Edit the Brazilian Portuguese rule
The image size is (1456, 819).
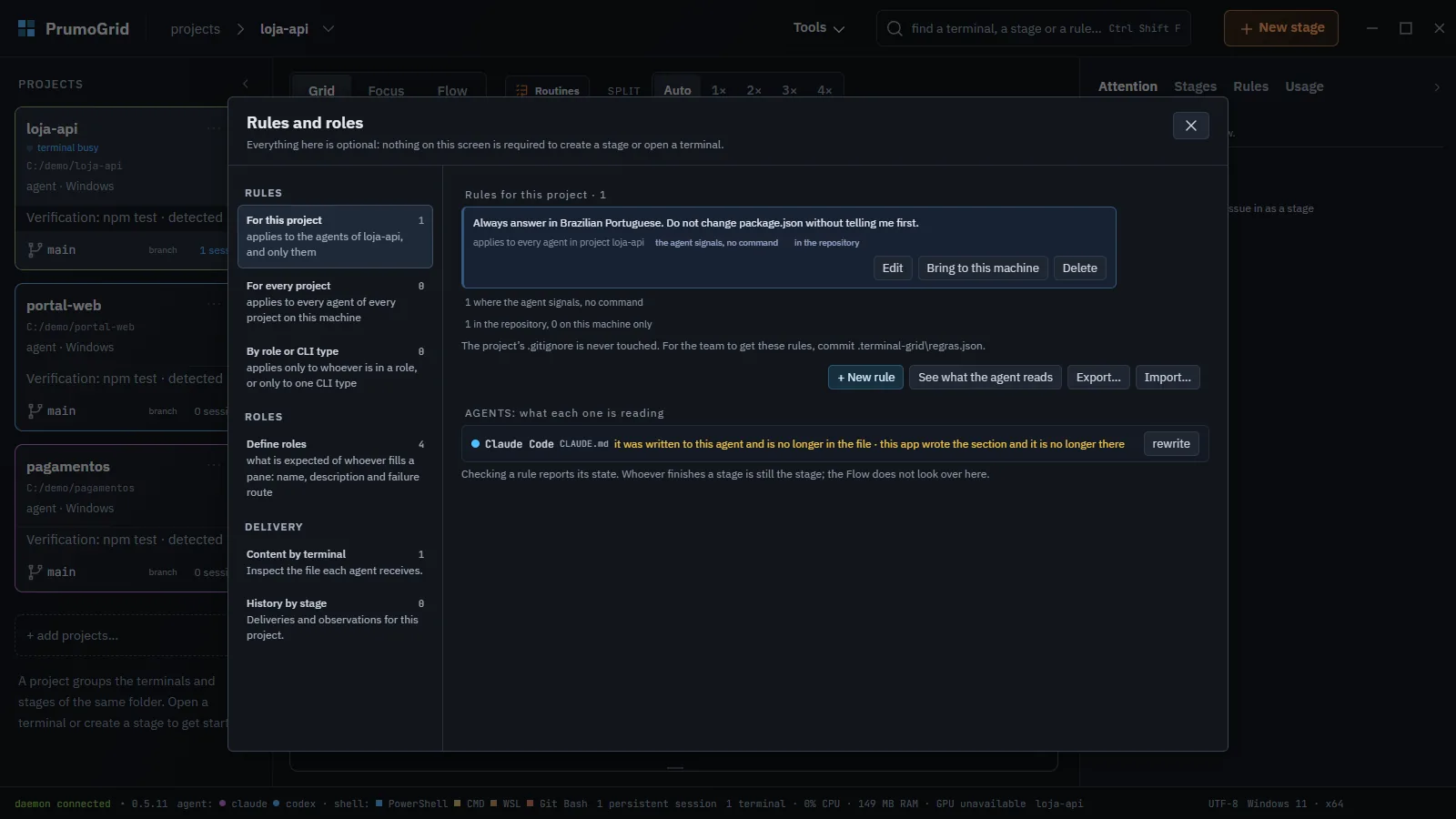(893, 268)
